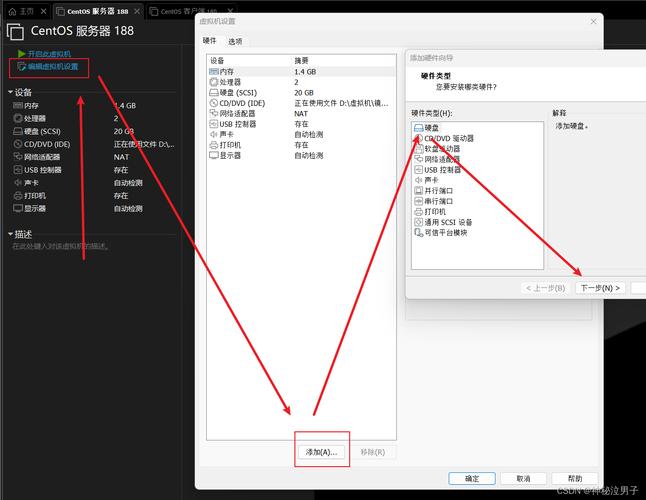Click 帮助 help button in settings dialog

575,479
